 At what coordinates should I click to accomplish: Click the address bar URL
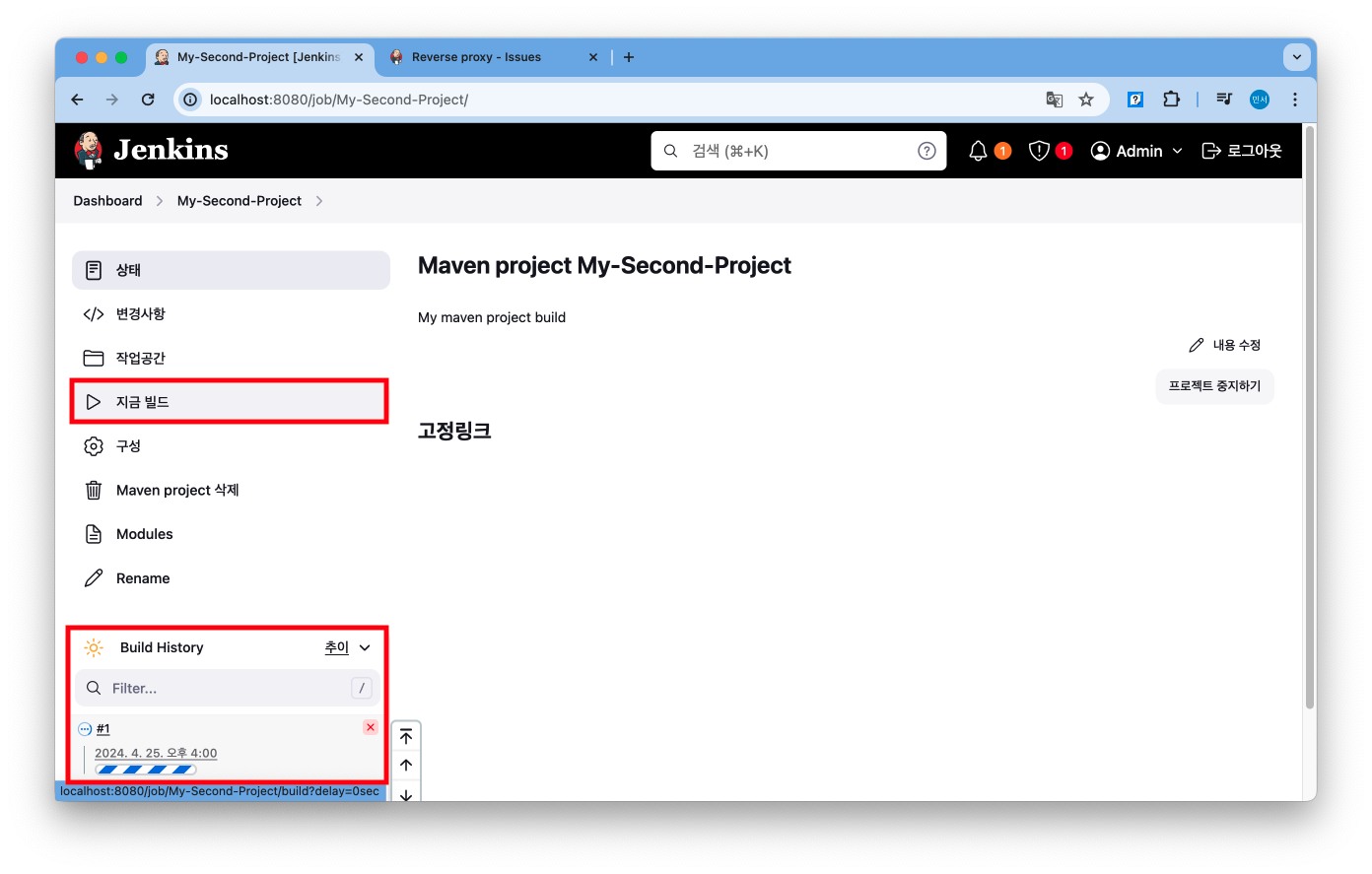pos(339,100)
